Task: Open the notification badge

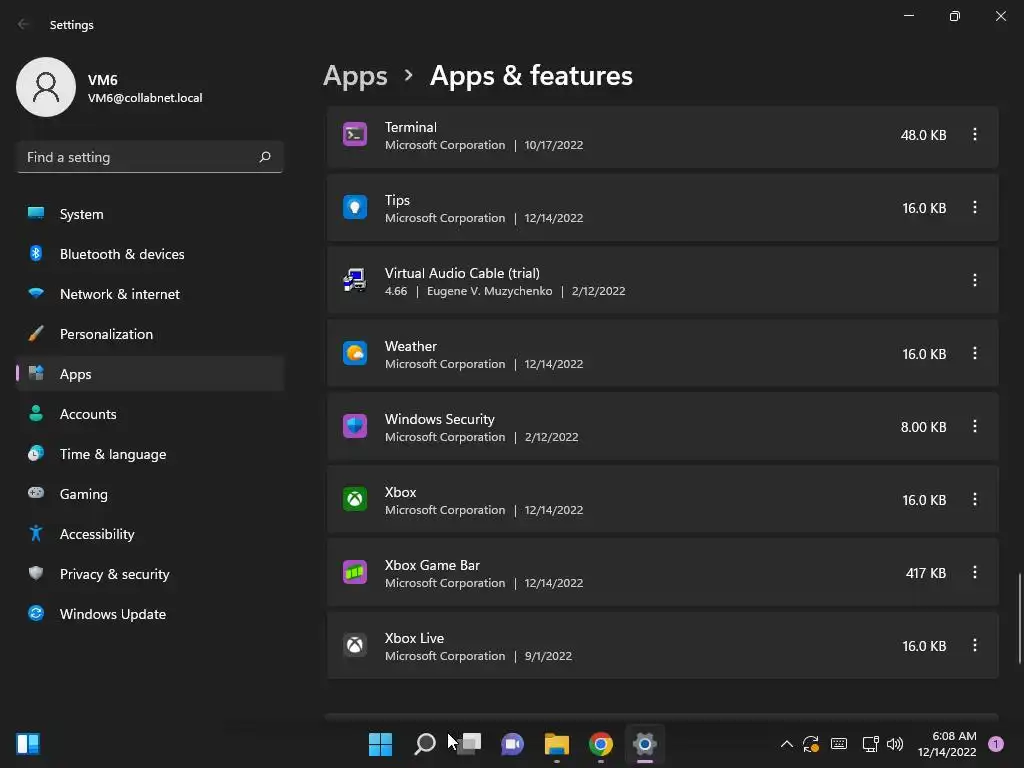Action: pos(996,744)
